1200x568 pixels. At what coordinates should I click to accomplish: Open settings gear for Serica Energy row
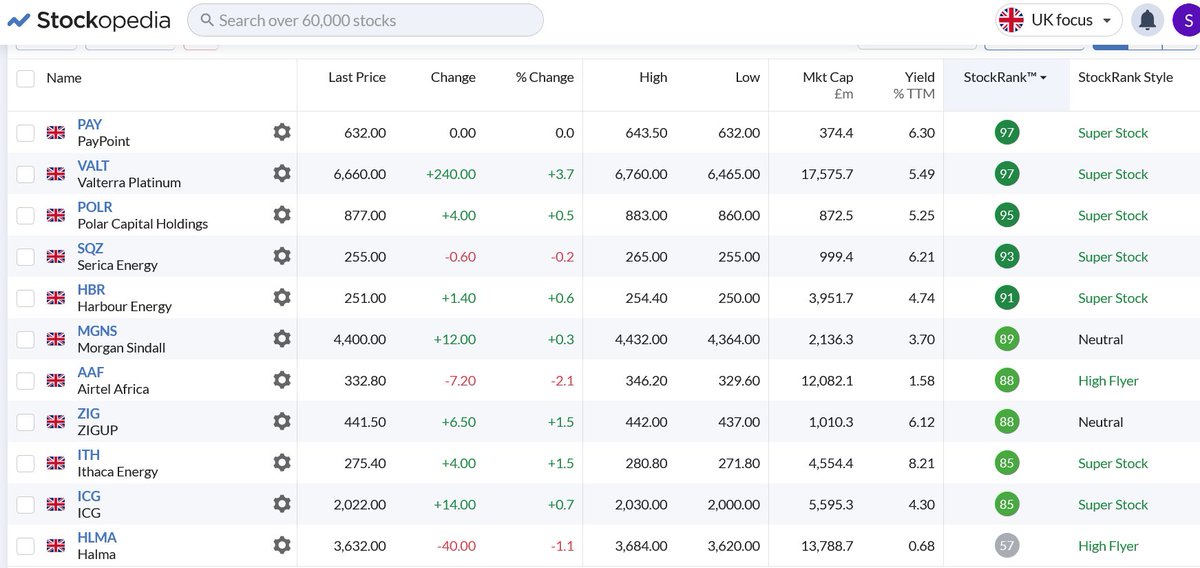[x=282, y=256]
